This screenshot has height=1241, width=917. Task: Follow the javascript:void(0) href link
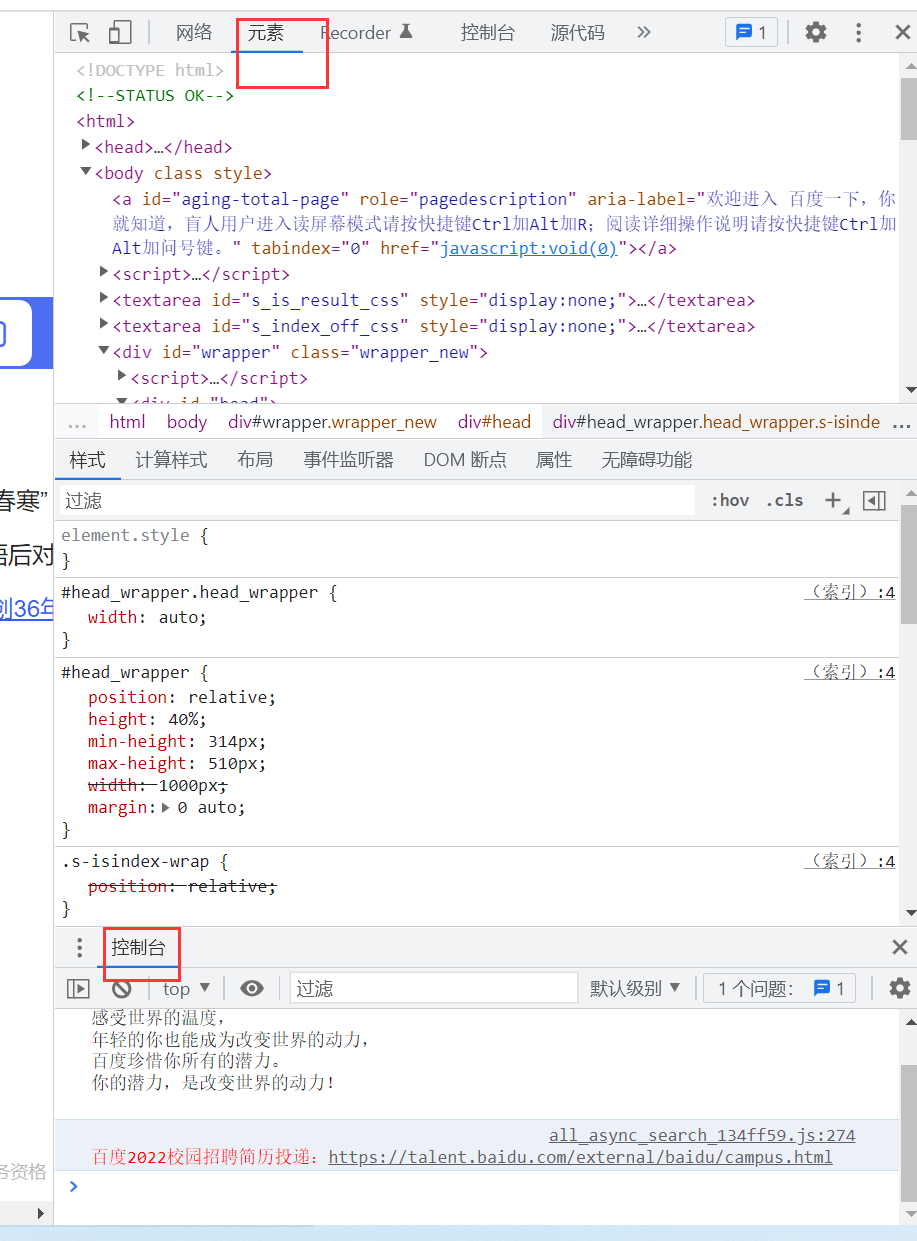[529, 248]
